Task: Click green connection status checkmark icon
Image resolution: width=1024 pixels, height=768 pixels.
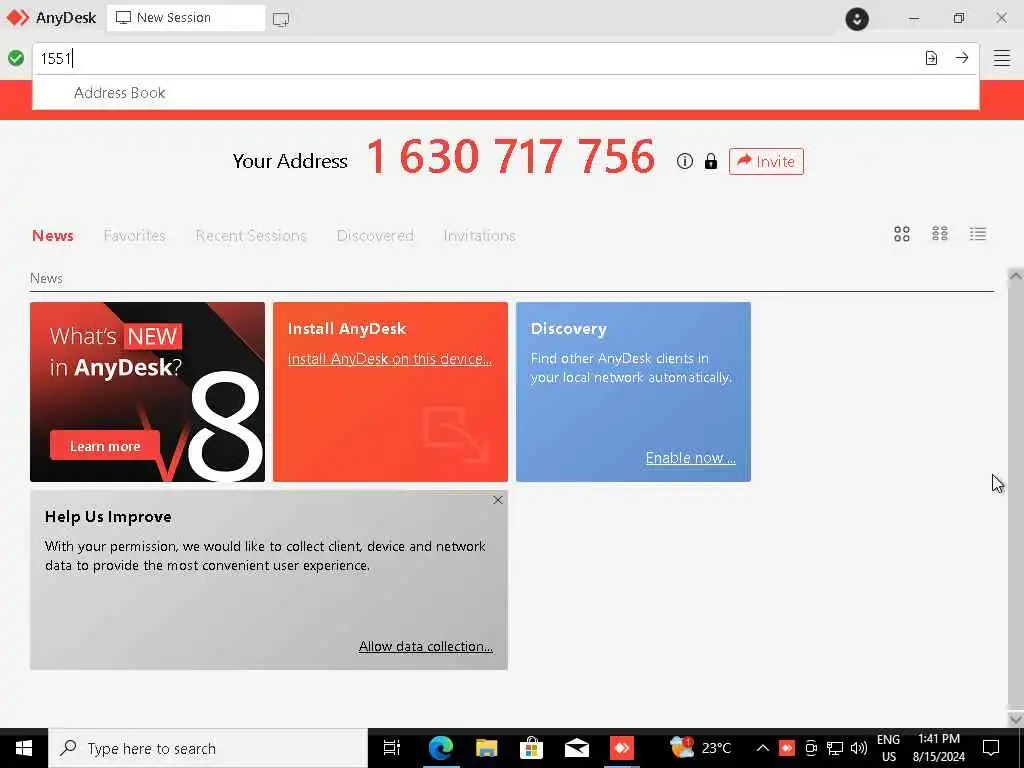Action: 16,58
